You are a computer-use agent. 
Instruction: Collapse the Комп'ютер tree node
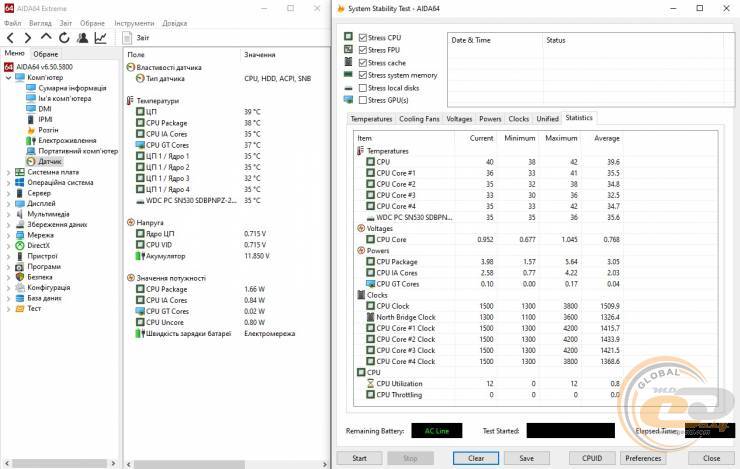pos(8,77)
